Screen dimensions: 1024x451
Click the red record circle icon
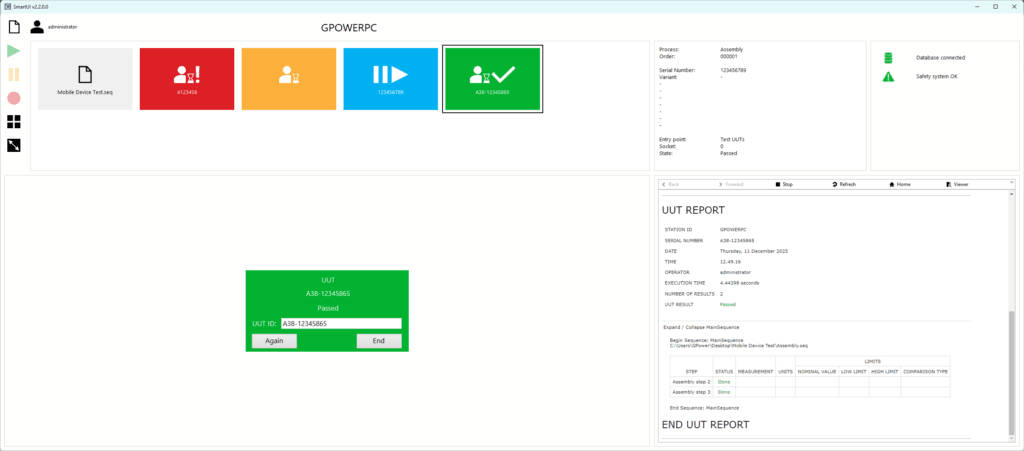click(14, 98)
